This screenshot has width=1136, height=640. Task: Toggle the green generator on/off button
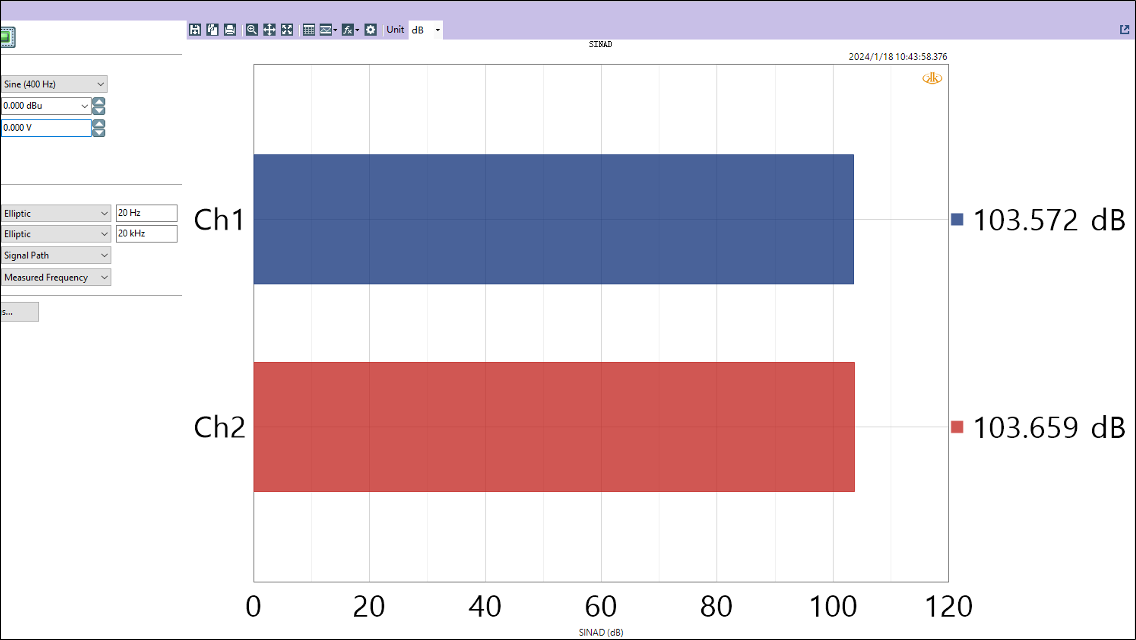point(7,38)
